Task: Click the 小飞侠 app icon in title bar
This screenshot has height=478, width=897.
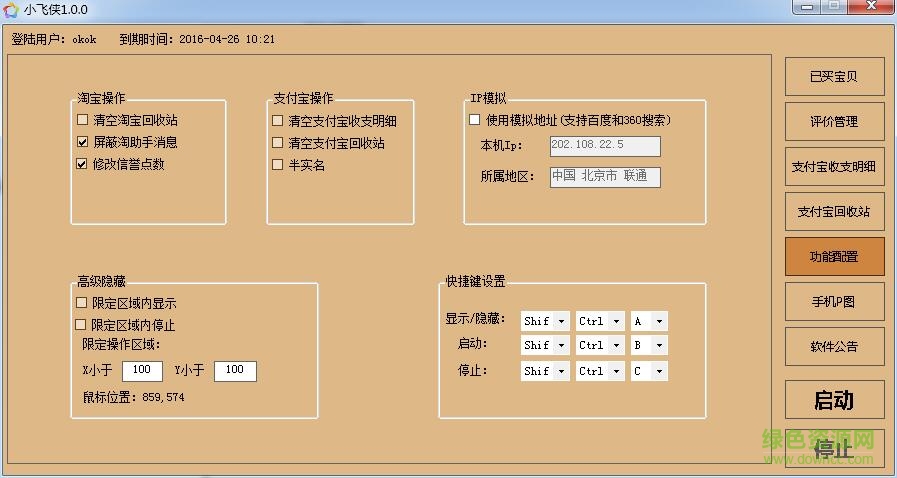Action: coord(11,10)
